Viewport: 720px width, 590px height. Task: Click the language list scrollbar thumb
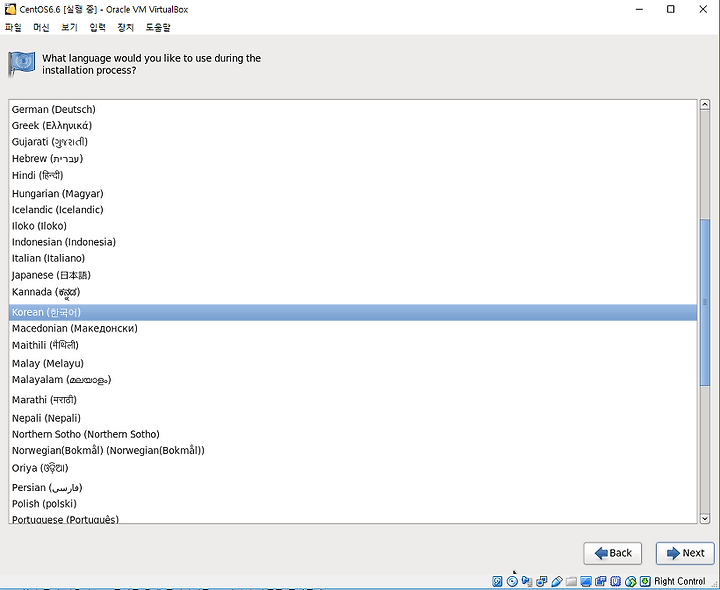click(705, 302)
